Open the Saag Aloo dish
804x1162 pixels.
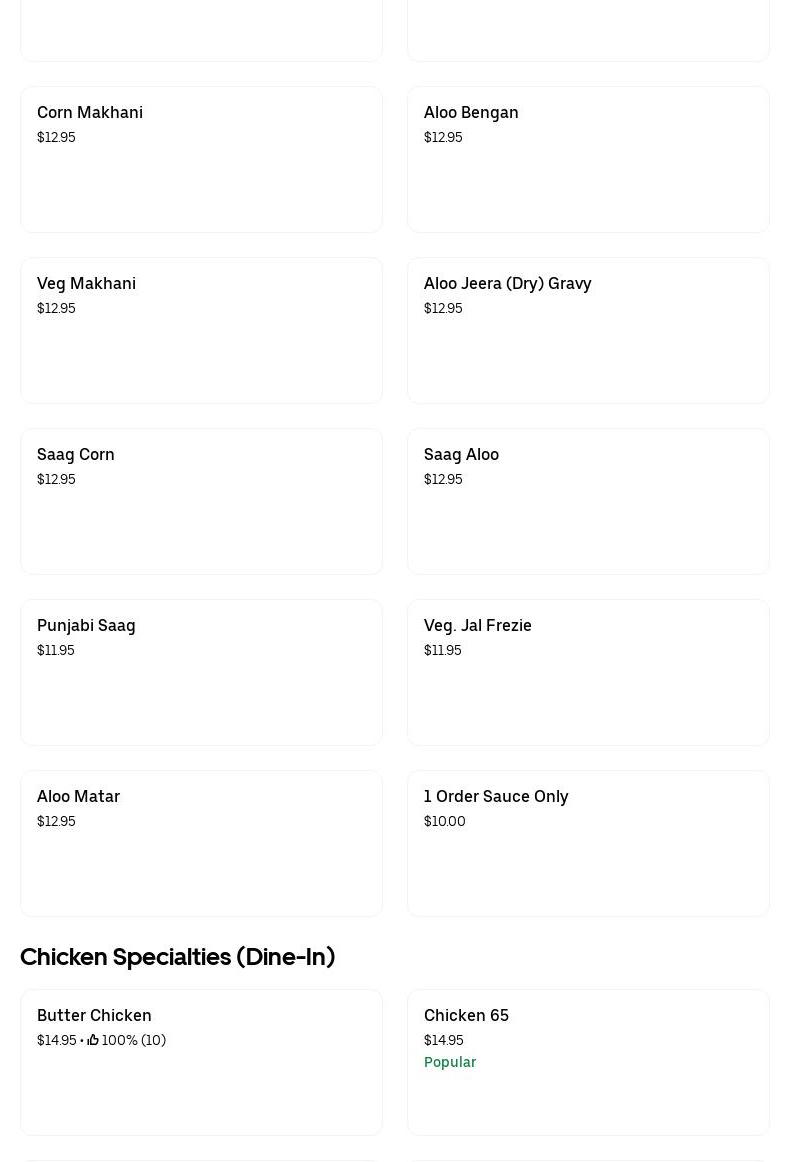[588, 502]
